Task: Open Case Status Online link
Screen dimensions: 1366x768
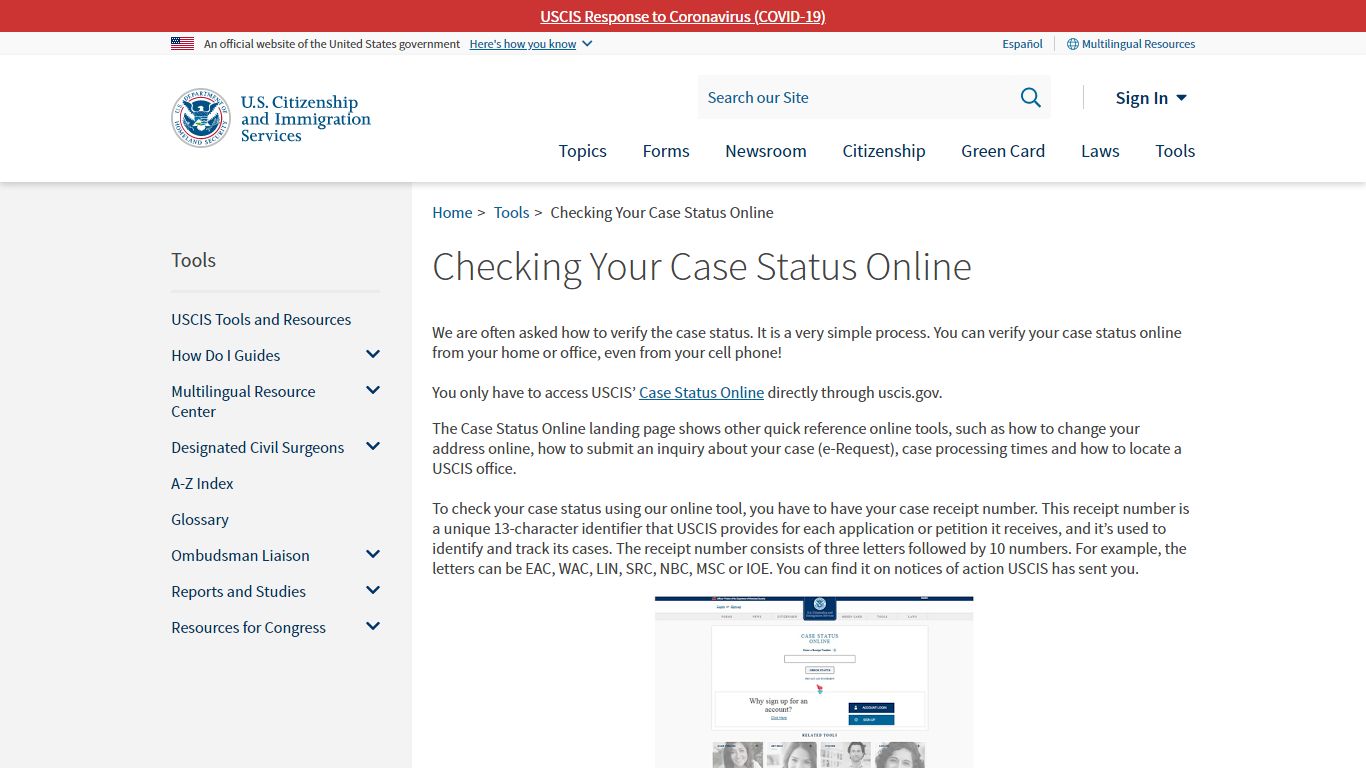Action: (701, 392)
